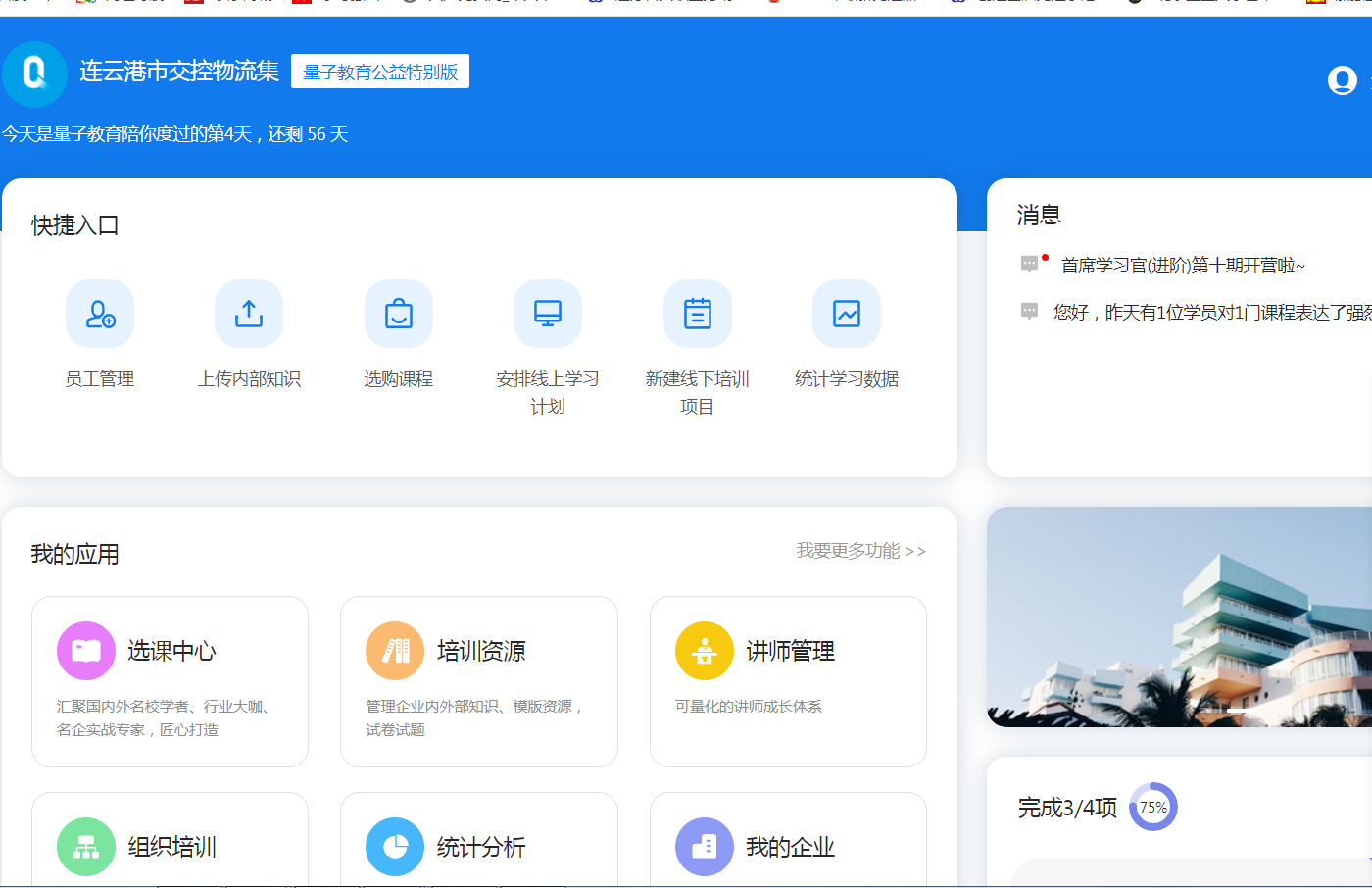The height and width of the screenshot is (888, 1372).
Task: Click the Q logo in the header
Action: [x=35, y=74]
